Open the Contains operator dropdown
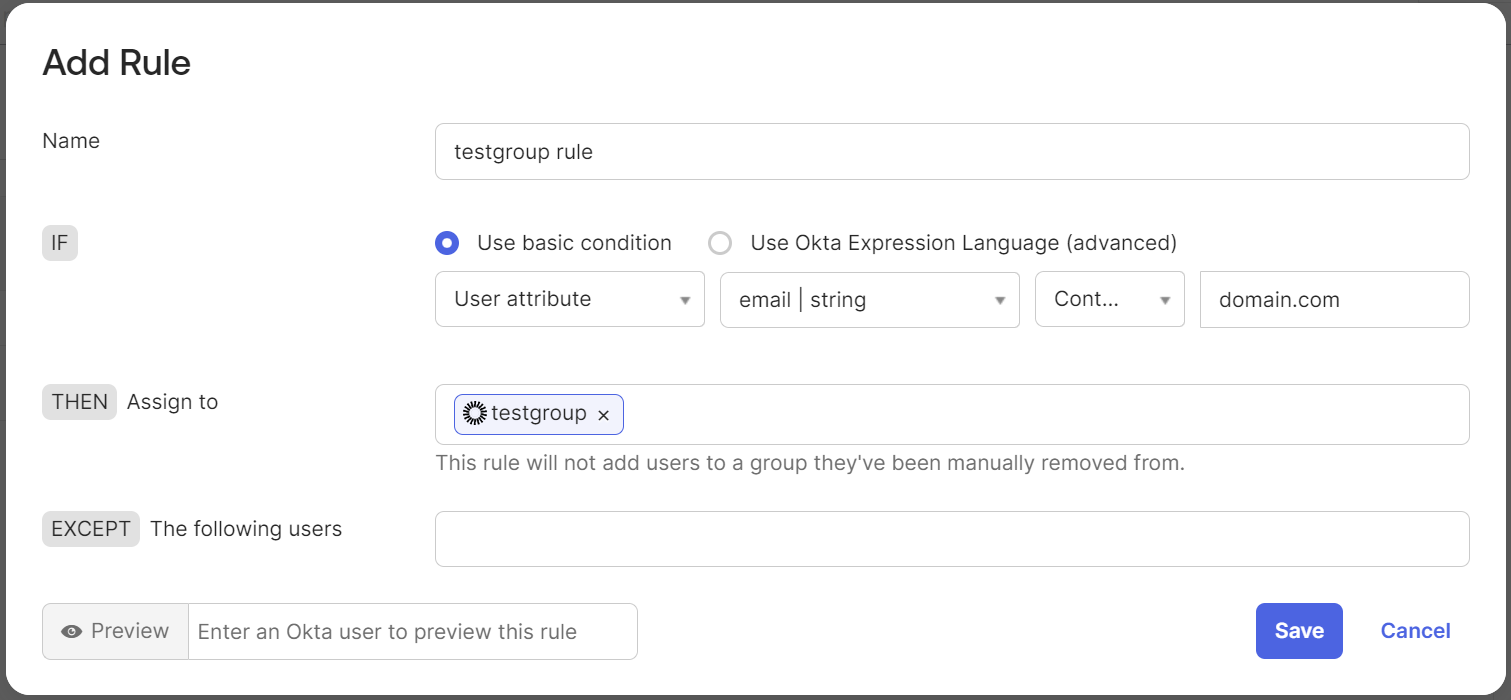This screenshot has height=700, width=1511. click(1110, 299)
